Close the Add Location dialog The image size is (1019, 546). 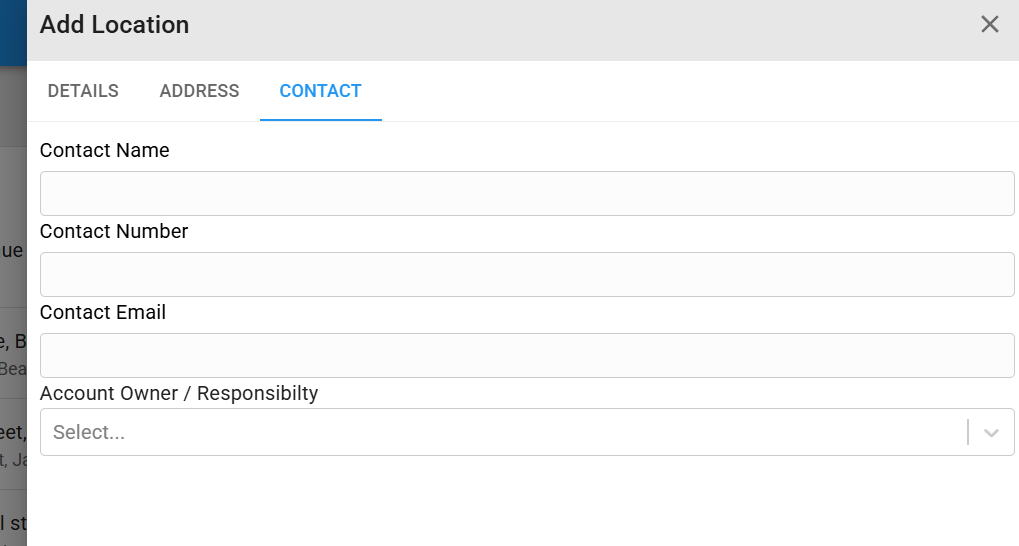tap(989, 25)
